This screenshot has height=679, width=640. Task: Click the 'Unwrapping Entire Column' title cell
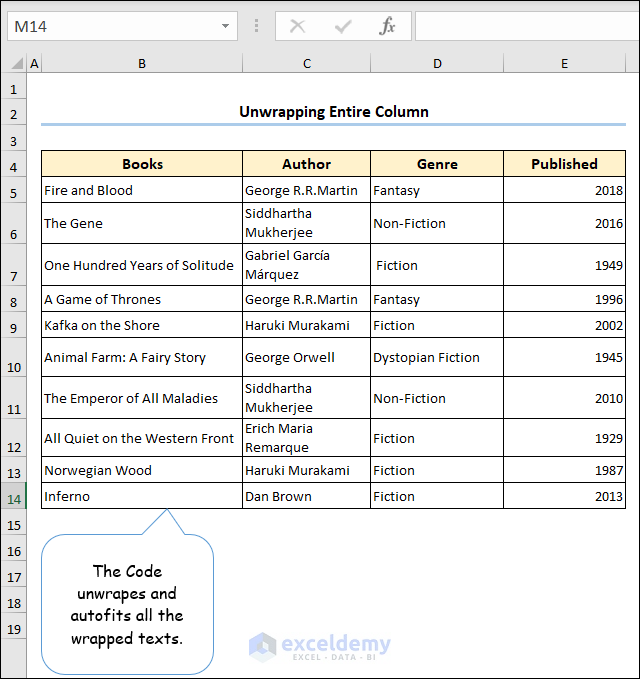pyautogui.click(x=333, y=112)
